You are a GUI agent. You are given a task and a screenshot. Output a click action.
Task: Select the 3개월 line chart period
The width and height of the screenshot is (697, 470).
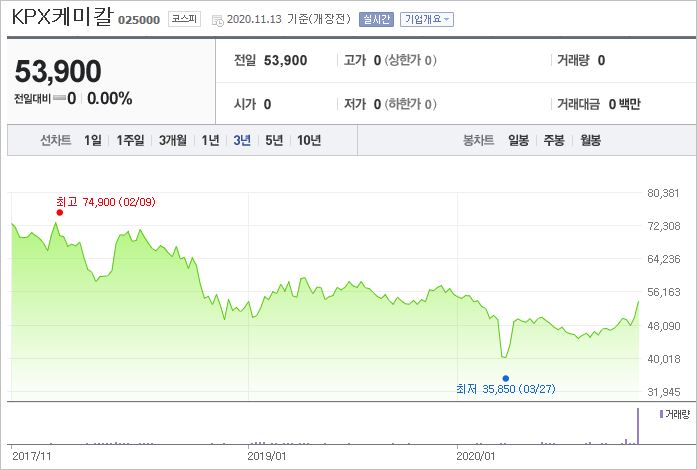click(x=173, y=141)
